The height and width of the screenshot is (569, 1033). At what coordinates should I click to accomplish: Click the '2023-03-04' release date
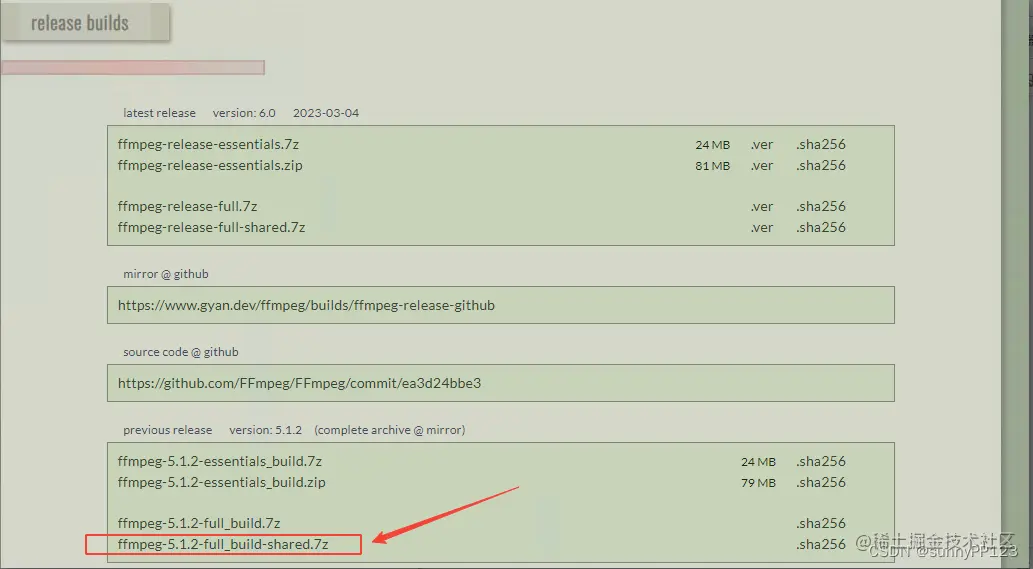[x=326, y=113]
